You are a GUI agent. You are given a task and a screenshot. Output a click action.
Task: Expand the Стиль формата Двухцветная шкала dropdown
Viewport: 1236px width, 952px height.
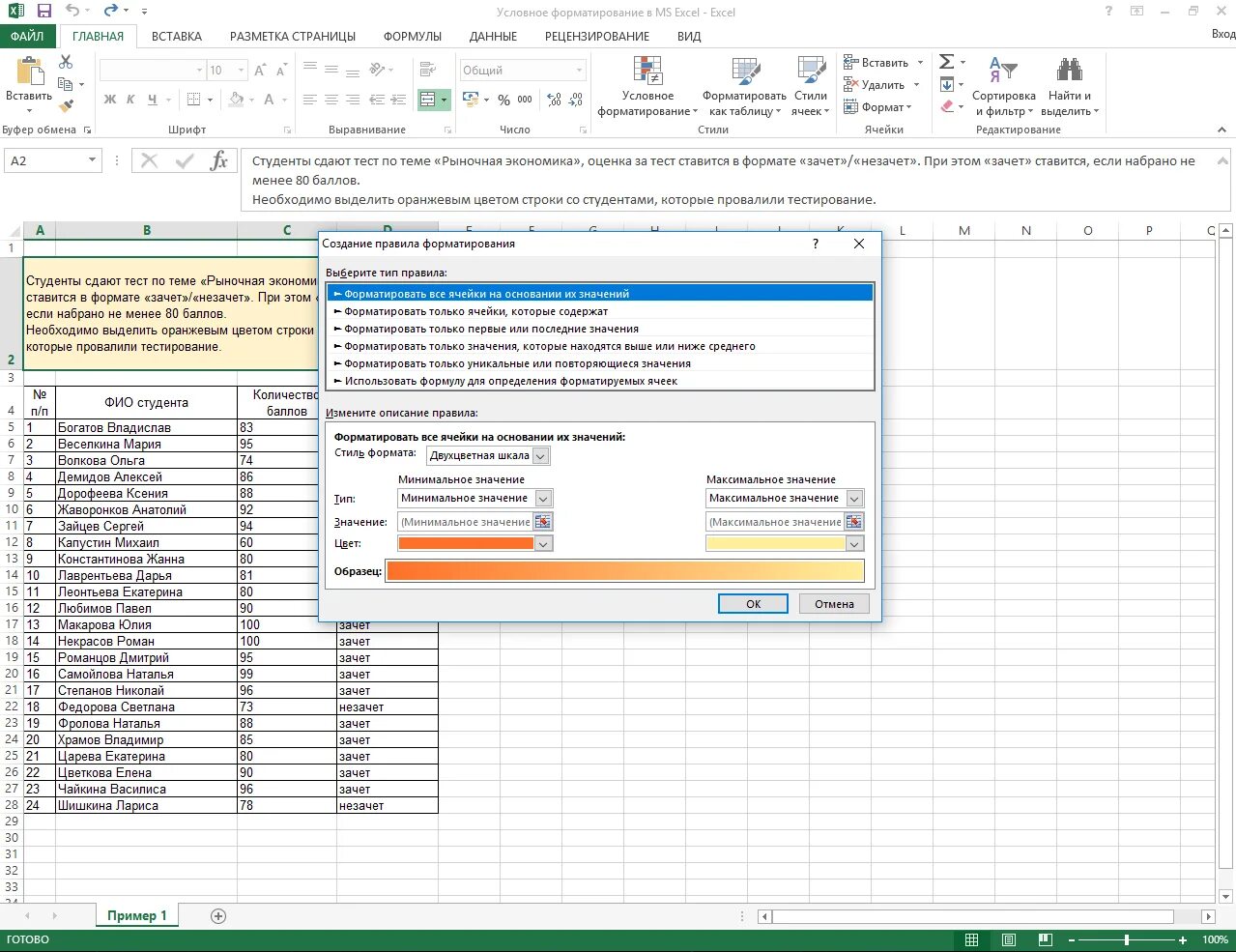(540, 455)
